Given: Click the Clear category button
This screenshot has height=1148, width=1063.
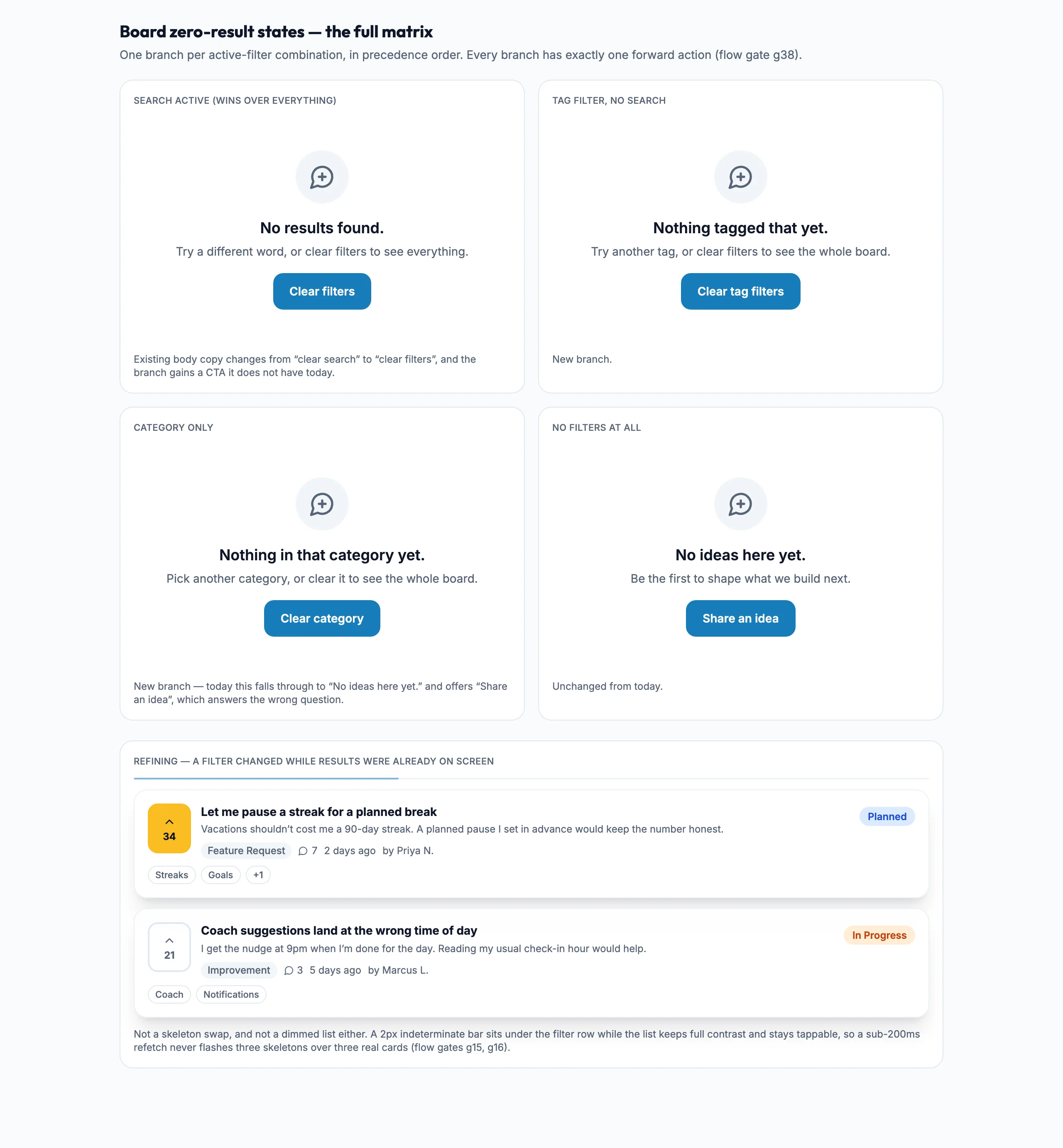Looking at the screenshot, I should (321, 618).
